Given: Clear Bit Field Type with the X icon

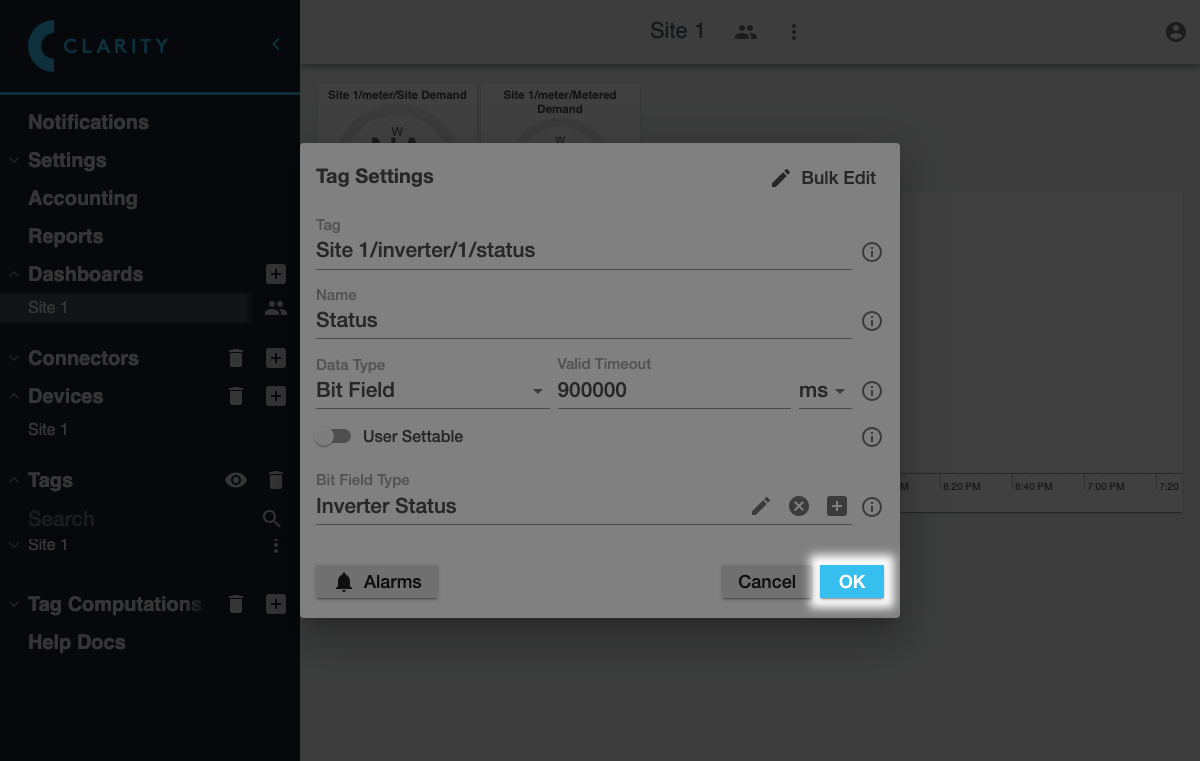Looking at the screenshot, I should 798,507.
